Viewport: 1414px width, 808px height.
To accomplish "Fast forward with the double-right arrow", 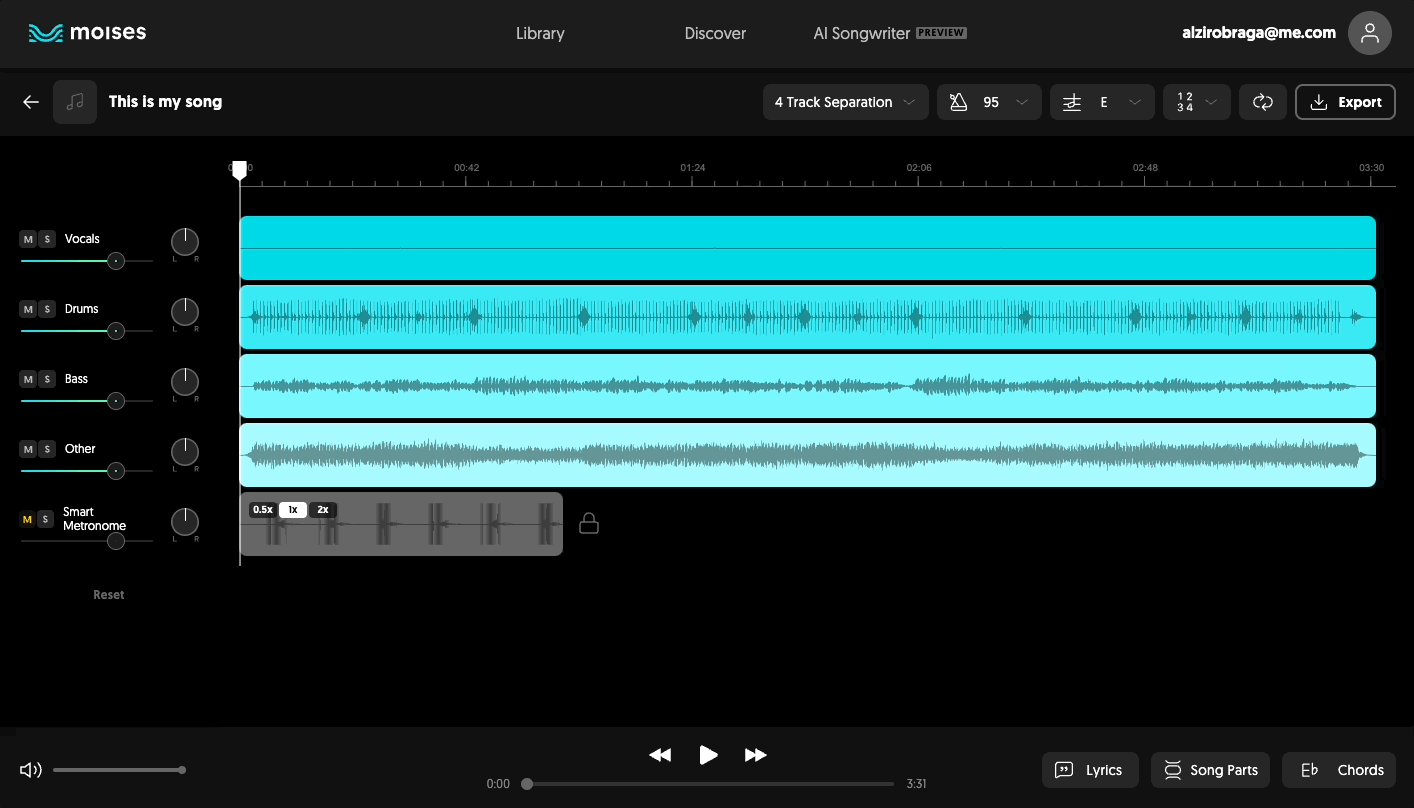I will tap(756, 755).
